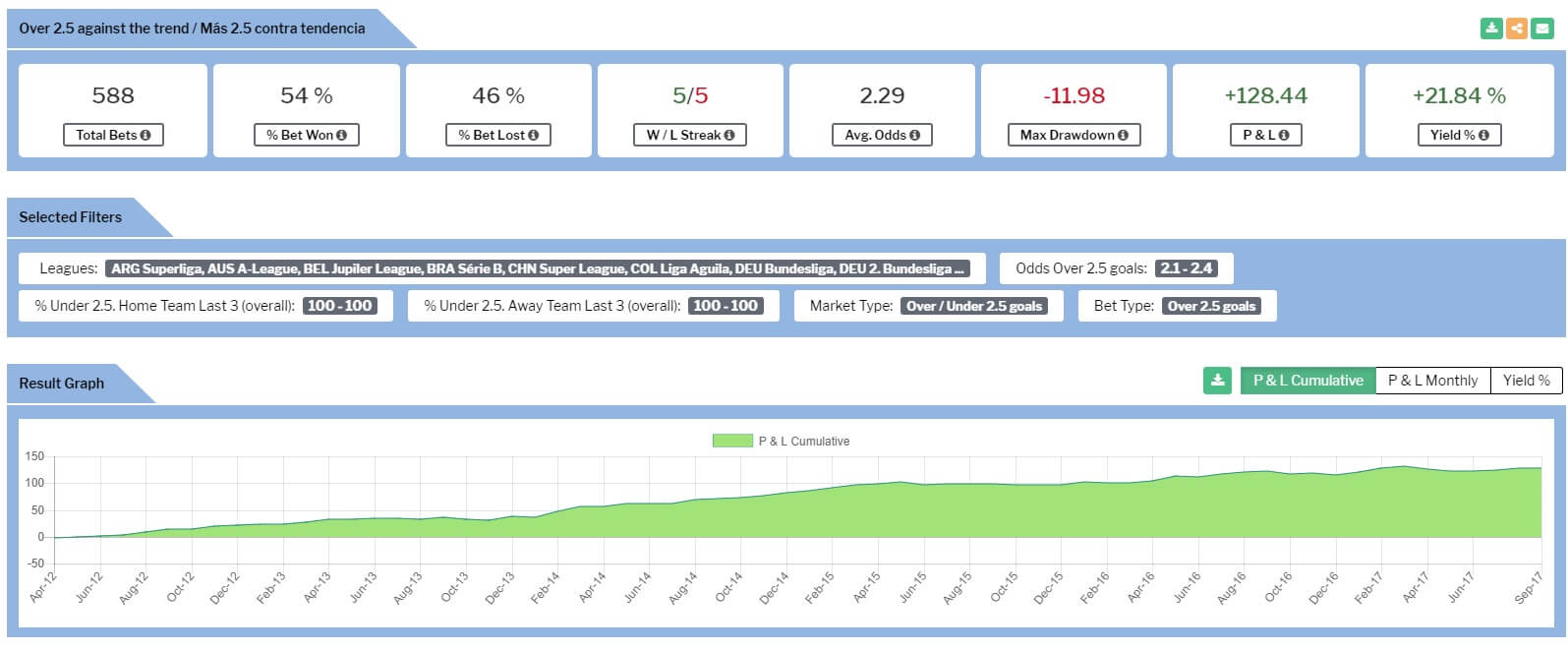Click the Odds Over 2.5 goals range badge
The height and width of the screenshot is (652, 1568).
coord(1186,268)
